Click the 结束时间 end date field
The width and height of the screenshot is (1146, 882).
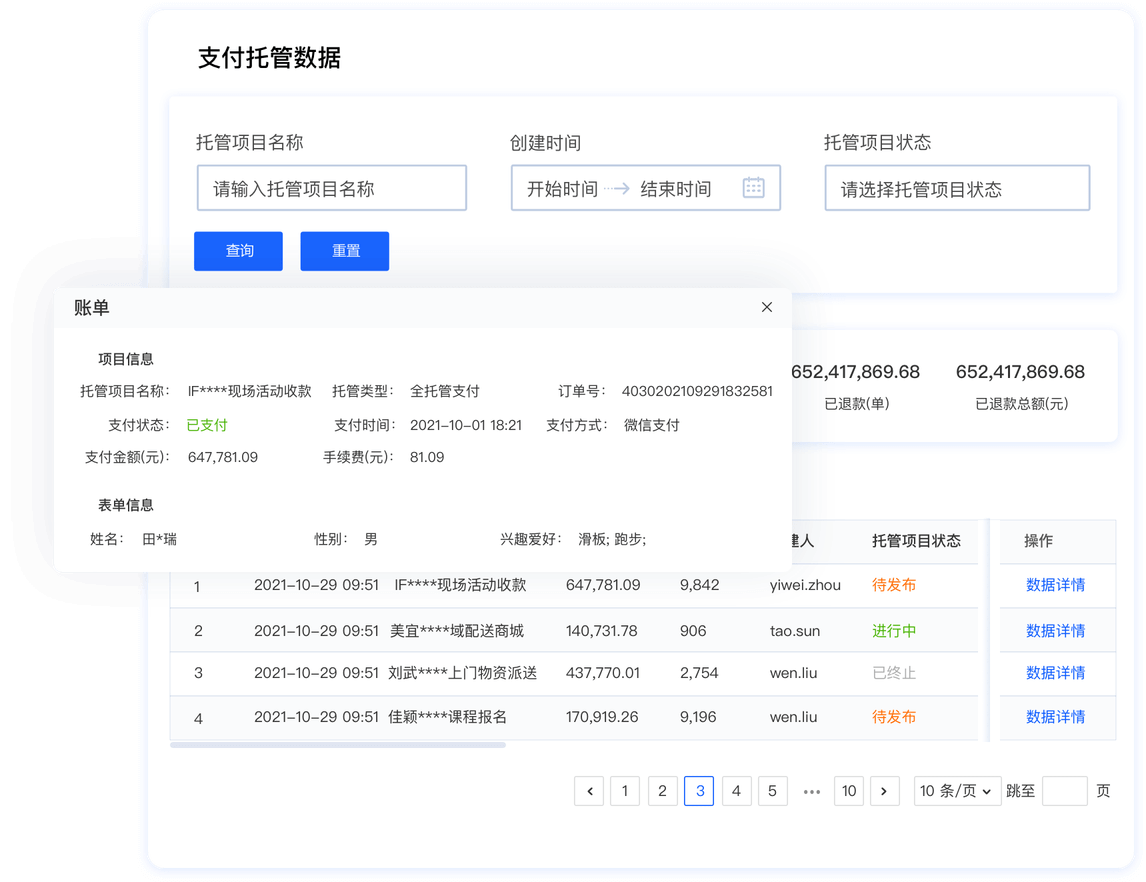pos(676,189)
